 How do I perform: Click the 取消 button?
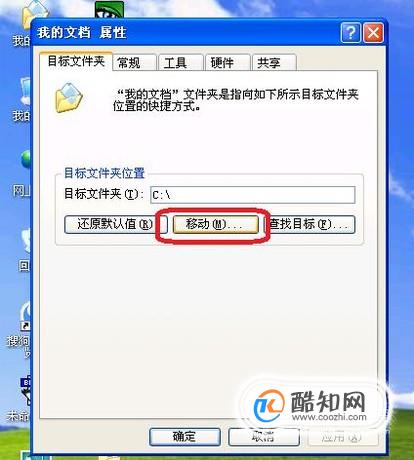(x=264, y=437)
